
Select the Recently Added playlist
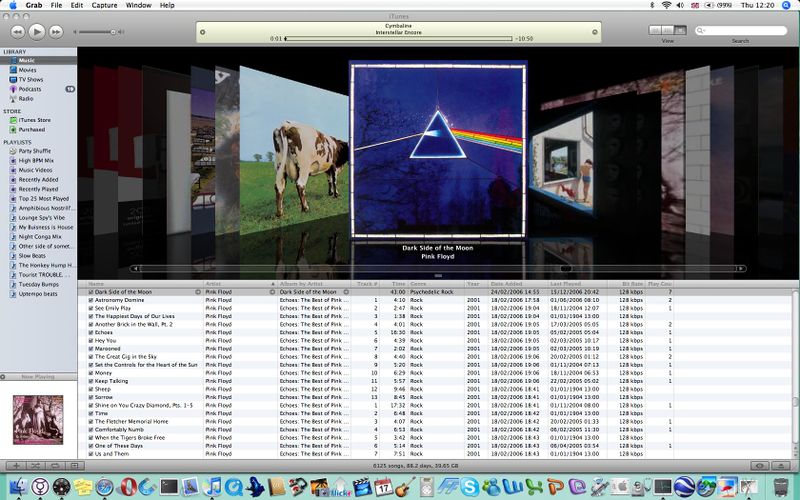(38, 180)
